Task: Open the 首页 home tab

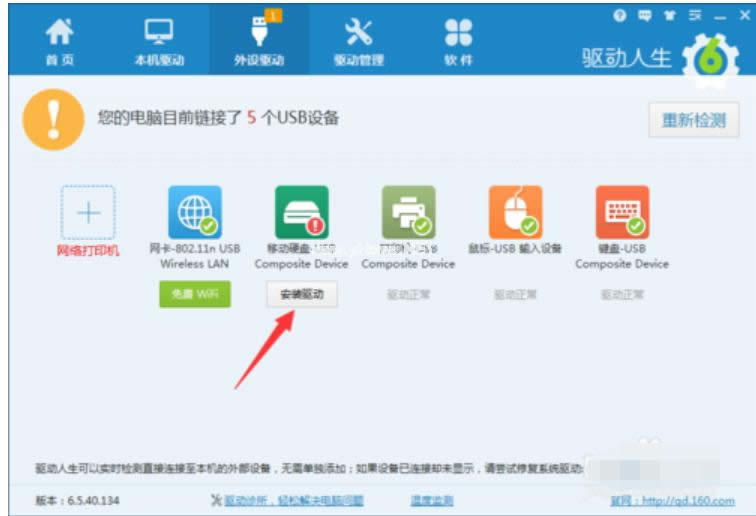Action: pyautogui.click(x=59, y=42)
